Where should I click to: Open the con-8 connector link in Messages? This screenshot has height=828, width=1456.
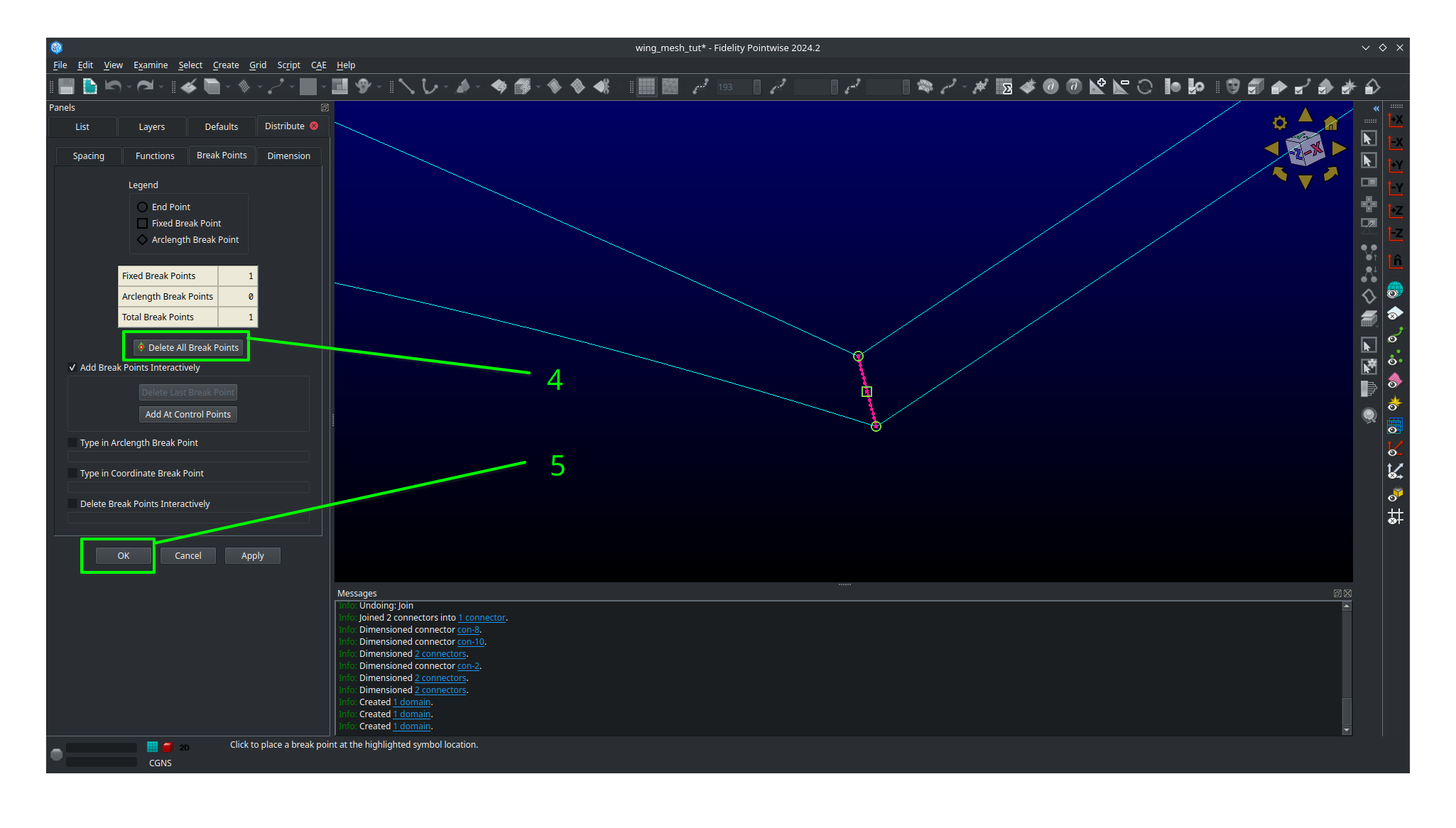(x=468, y=629)
